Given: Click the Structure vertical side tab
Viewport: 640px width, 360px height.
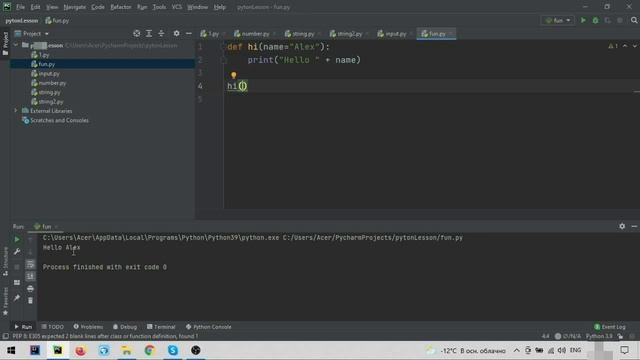Looking at the screenshot, I should coord(5,261).
